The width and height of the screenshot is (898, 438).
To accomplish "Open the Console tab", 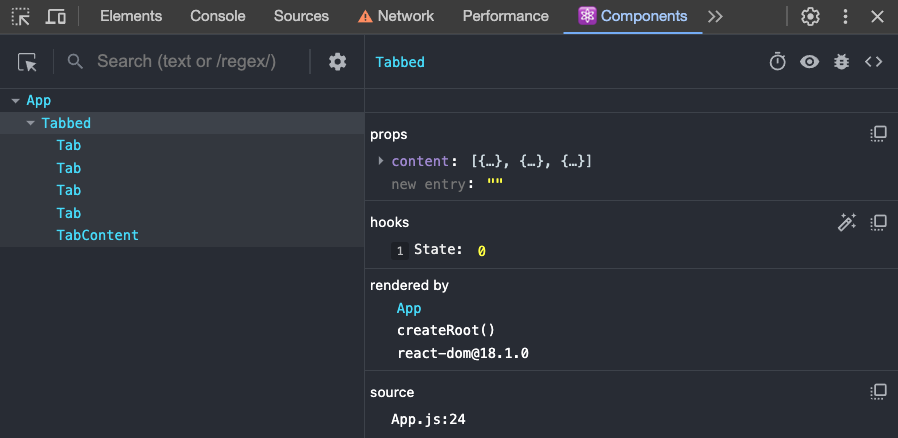I will 218,17.
